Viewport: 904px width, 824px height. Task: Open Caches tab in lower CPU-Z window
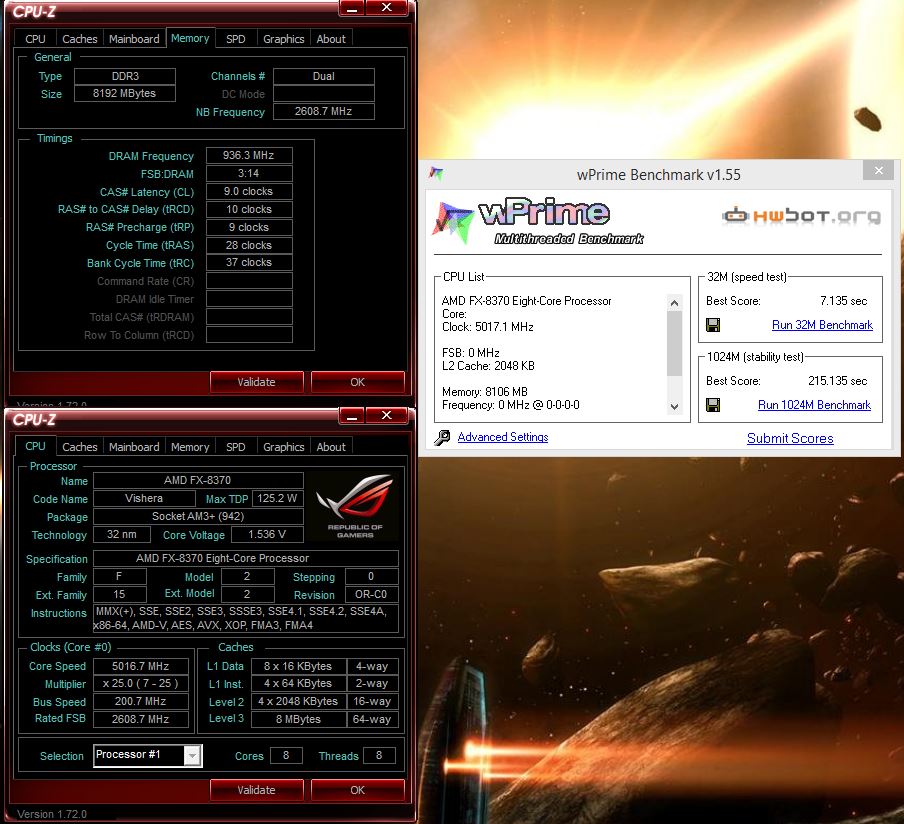tap(80, 447)
